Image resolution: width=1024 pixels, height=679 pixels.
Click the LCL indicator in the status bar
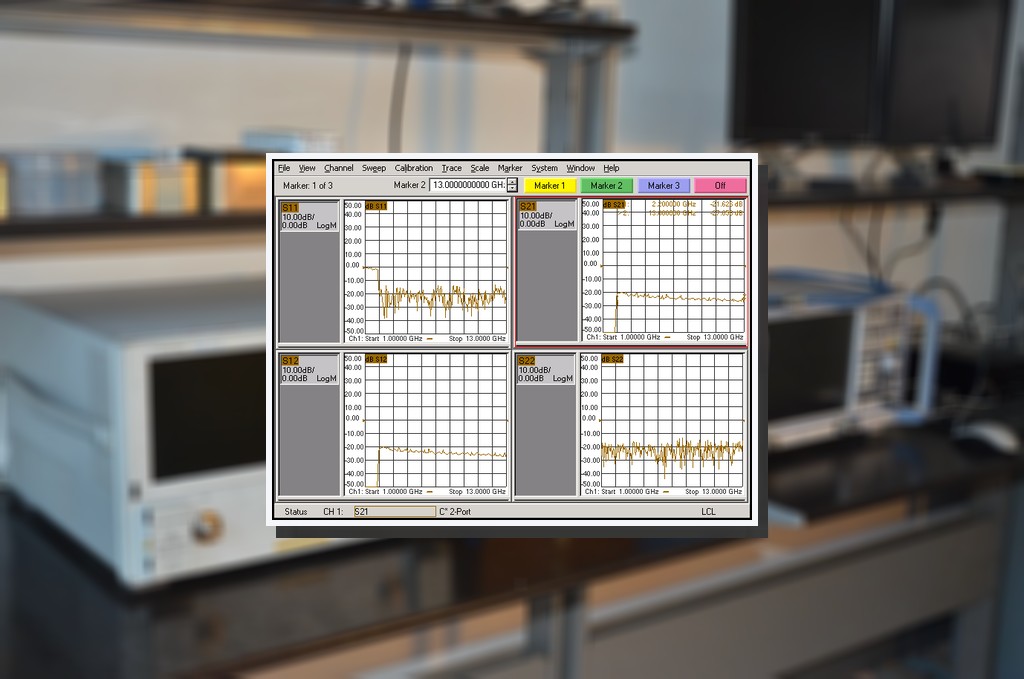[x=709, y=512]
